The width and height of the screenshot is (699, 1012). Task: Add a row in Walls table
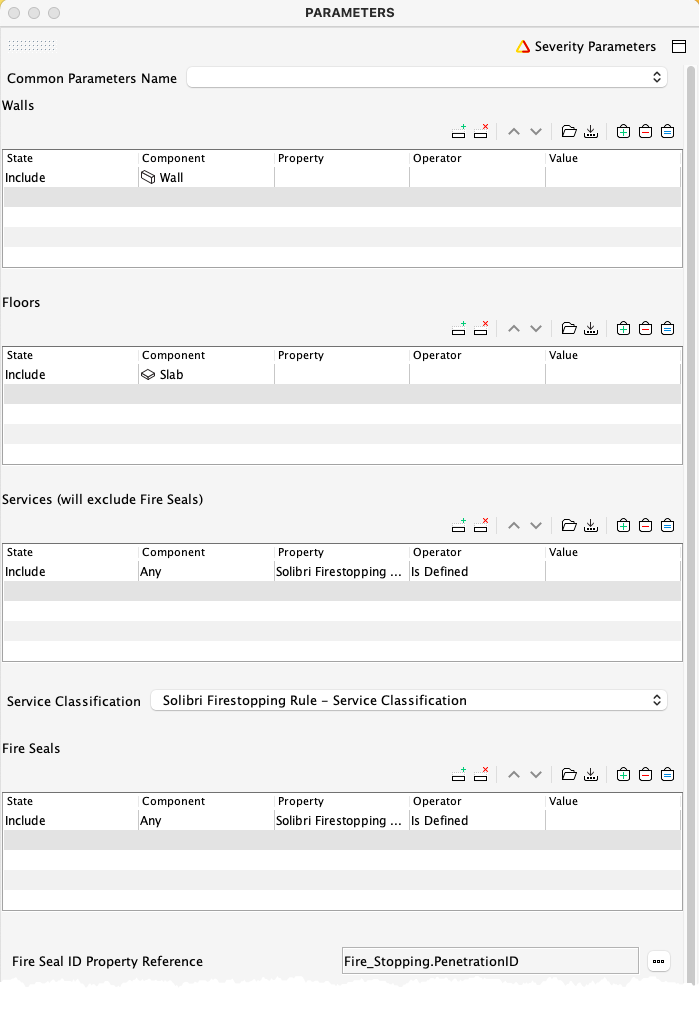pyautogui.click(x=459, y=132)
